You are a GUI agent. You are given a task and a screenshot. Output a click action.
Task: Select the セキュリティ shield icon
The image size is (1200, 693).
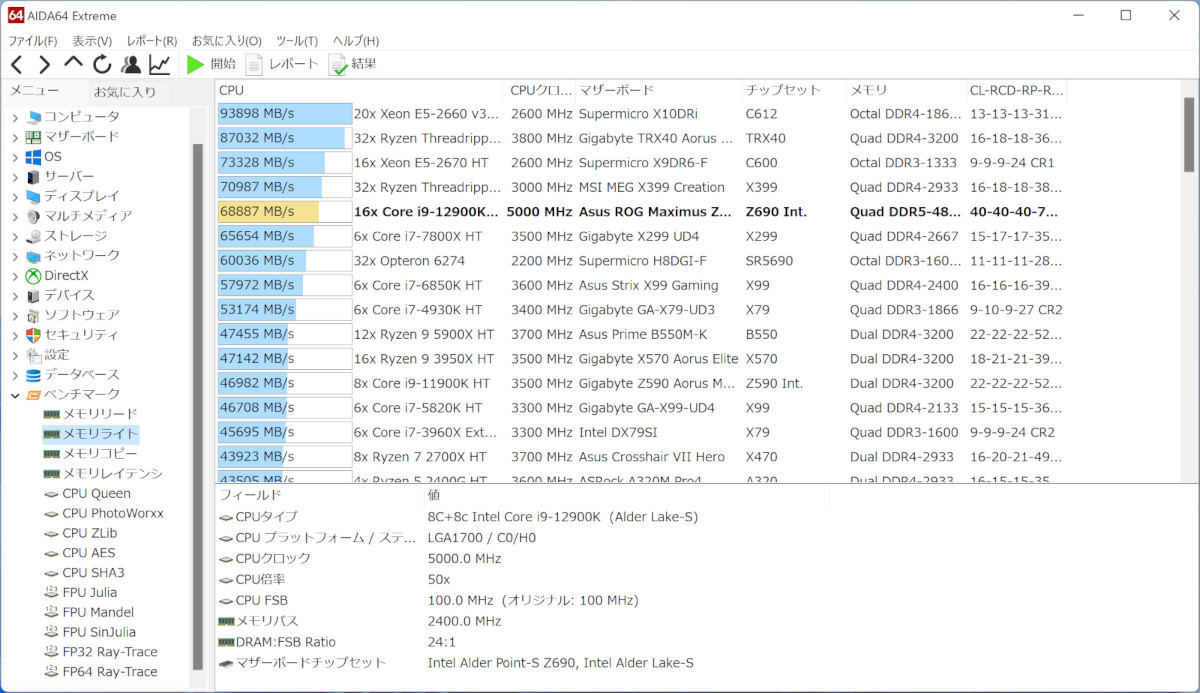[x=33, y=335]
